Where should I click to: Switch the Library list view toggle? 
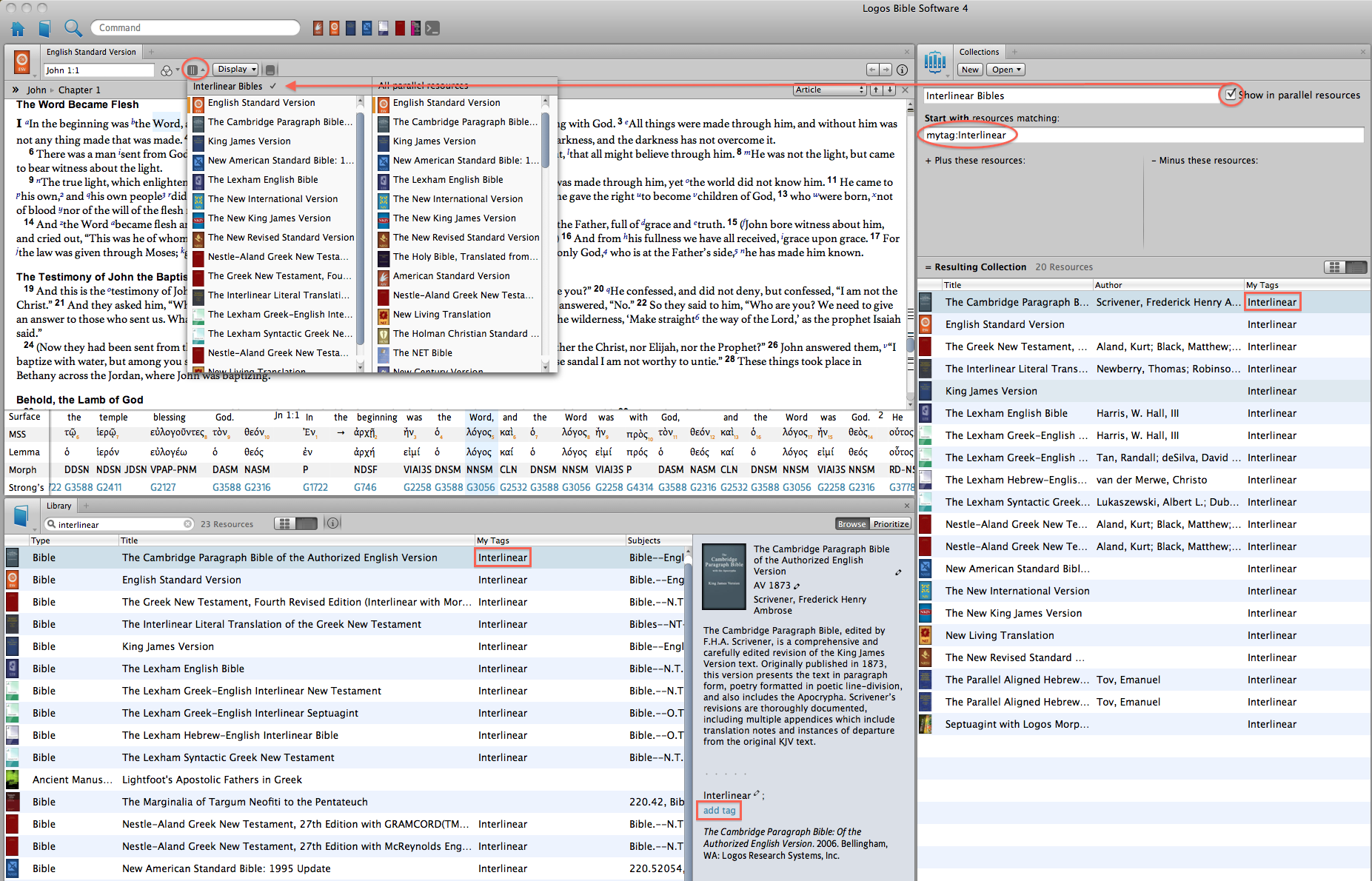pyautogui.click(x=295, y=523)
